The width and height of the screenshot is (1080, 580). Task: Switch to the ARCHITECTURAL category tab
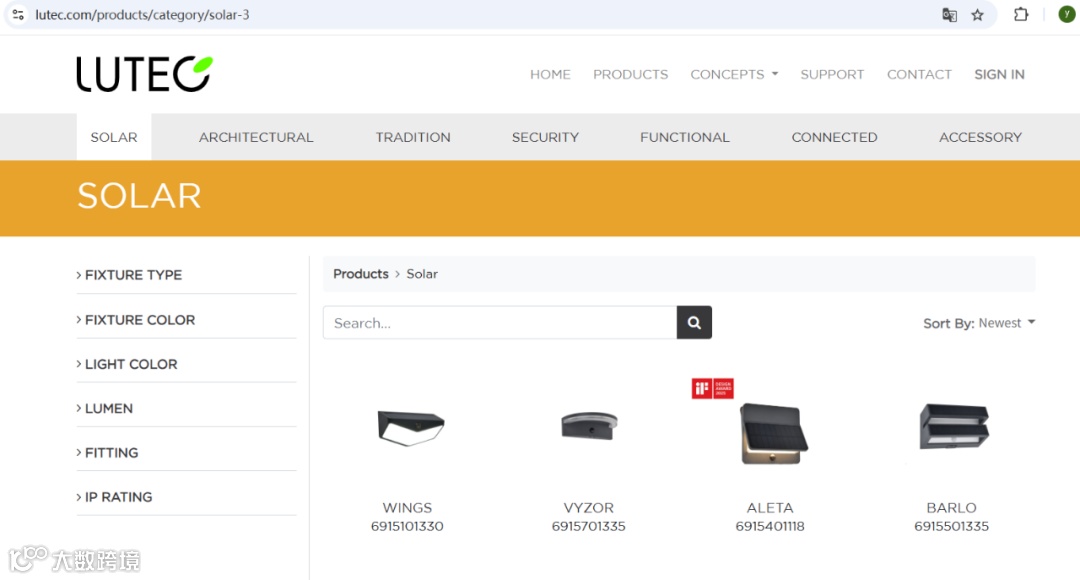[256, 137]
